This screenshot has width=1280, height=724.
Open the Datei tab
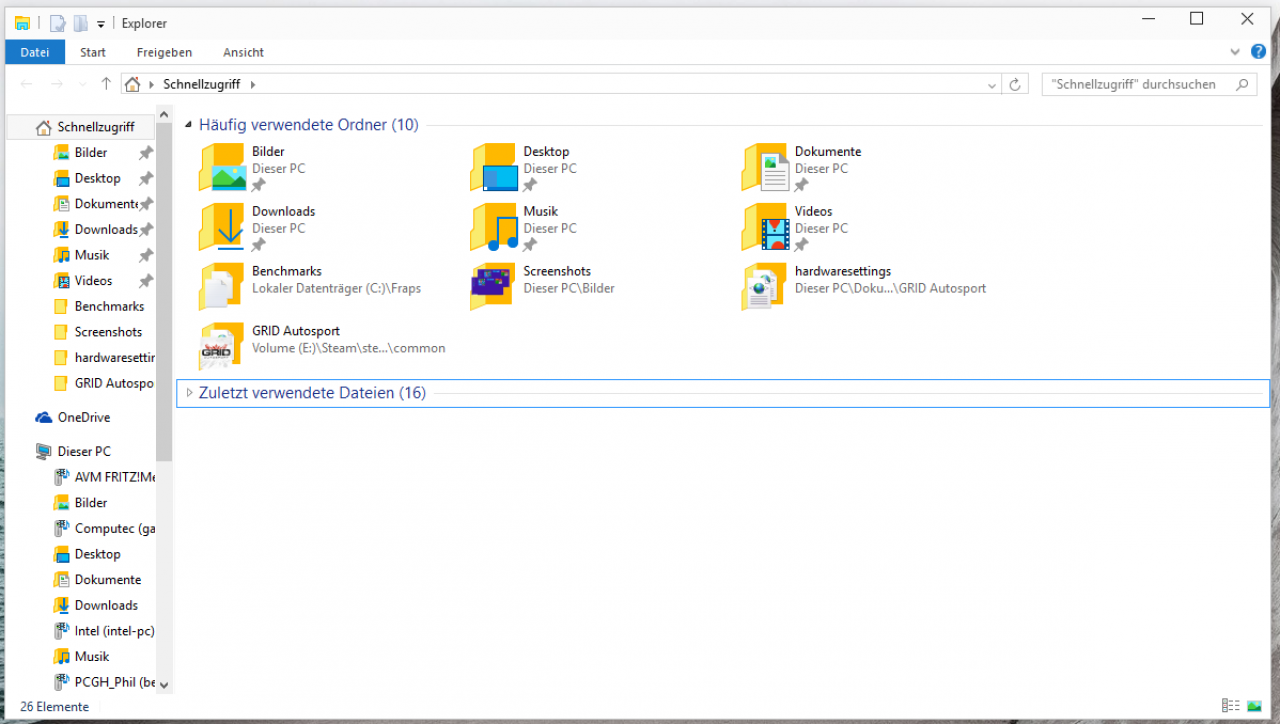[35, 52]
